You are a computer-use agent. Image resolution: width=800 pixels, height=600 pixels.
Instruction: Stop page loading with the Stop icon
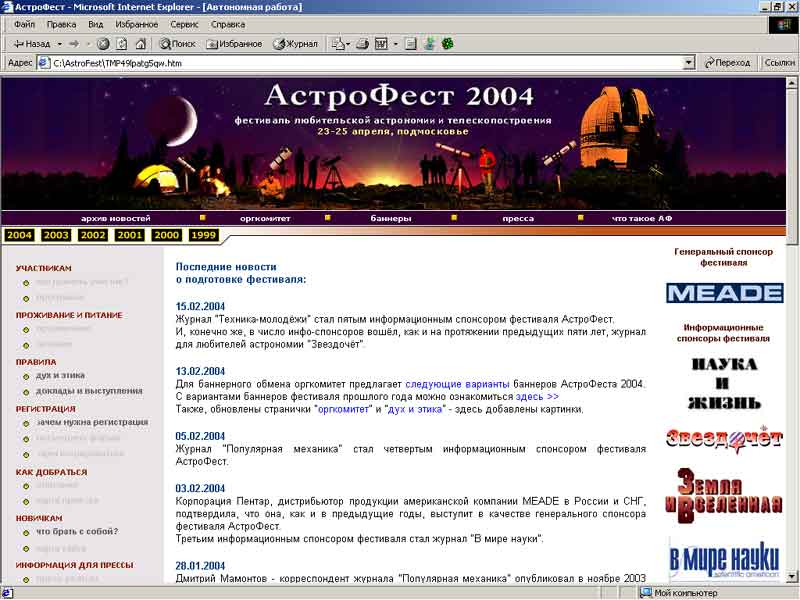(x=103, y=44)
